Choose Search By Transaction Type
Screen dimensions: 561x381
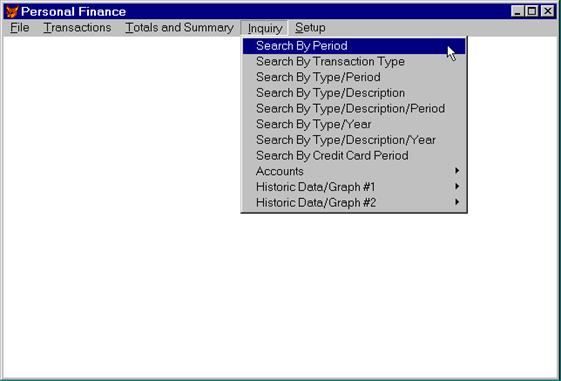354,62
